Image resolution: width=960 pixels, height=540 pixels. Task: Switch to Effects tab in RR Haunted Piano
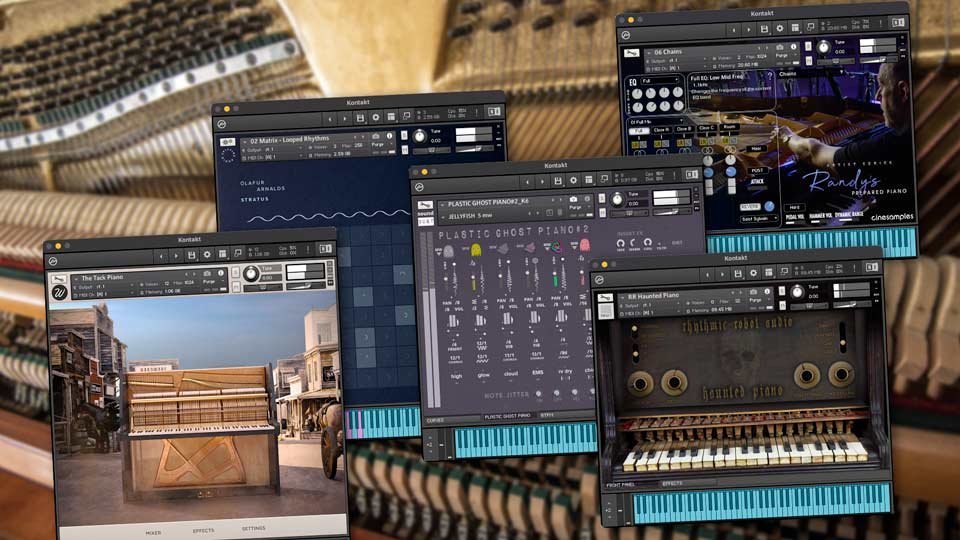tap(672, 483)
